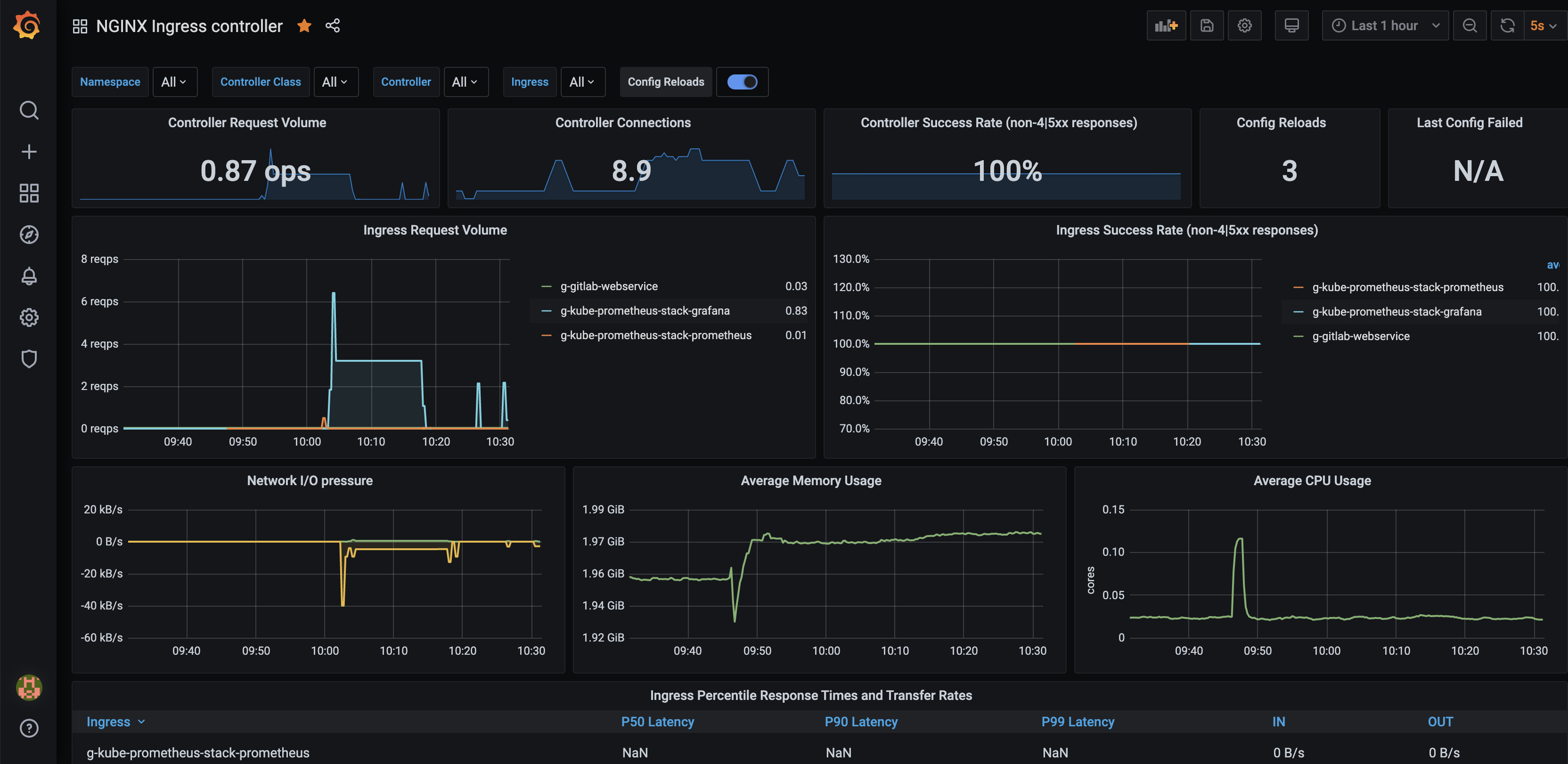
Task: Open Ingress Request Volume panel title menu
Action: pyautogui.click(x=434, y=230)
